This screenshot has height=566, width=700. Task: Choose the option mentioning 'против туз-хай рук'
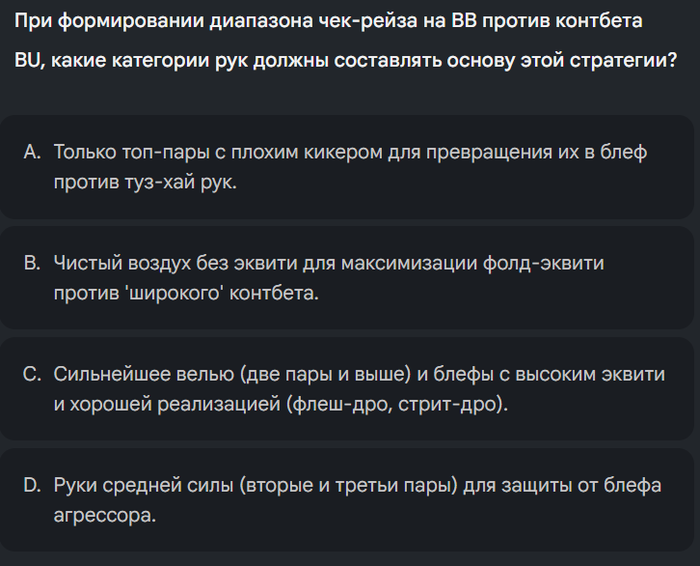(347, 167)
